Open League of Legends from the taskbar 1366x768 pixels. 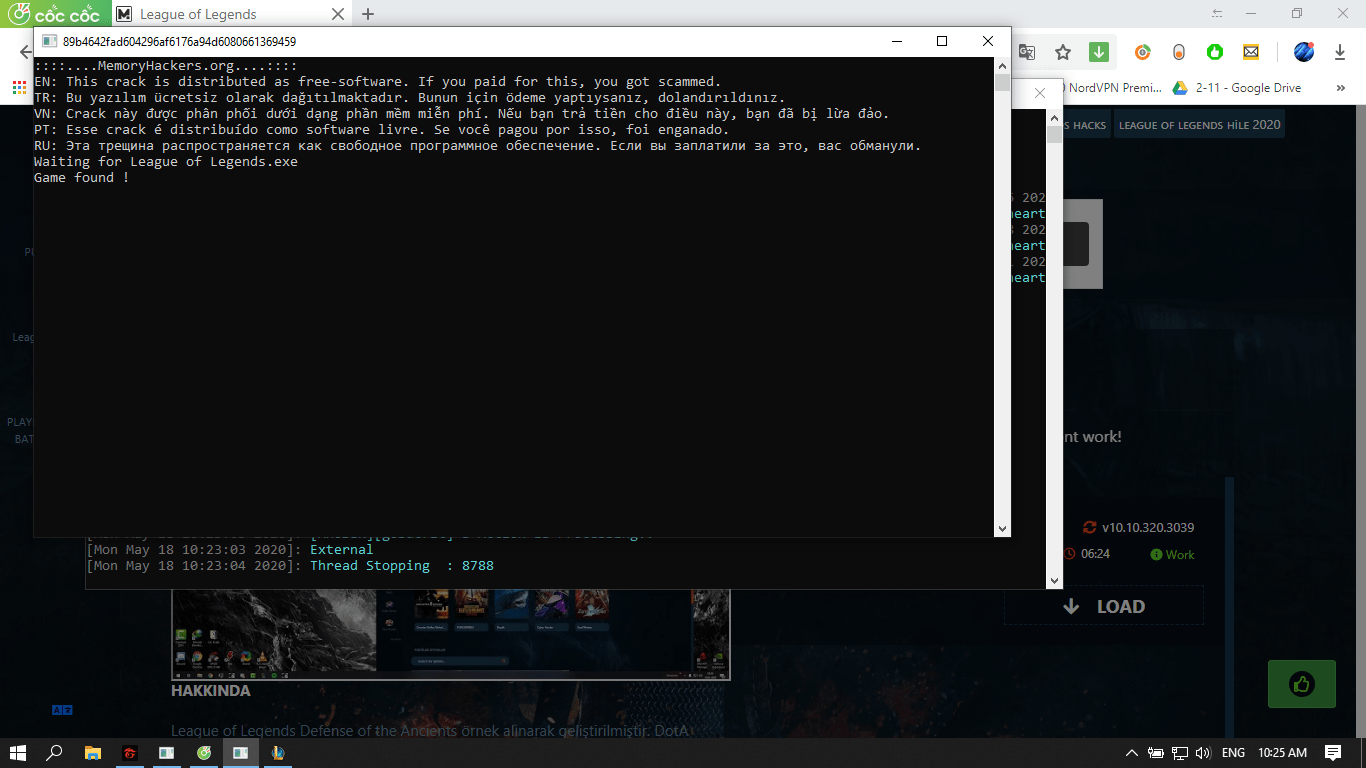(x=278, y=752)
